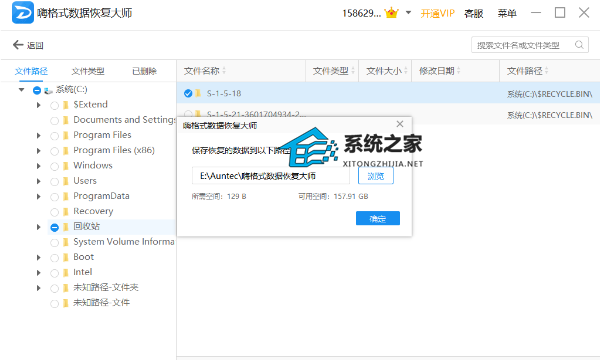Select System Volume Information folder

[124, 242]
